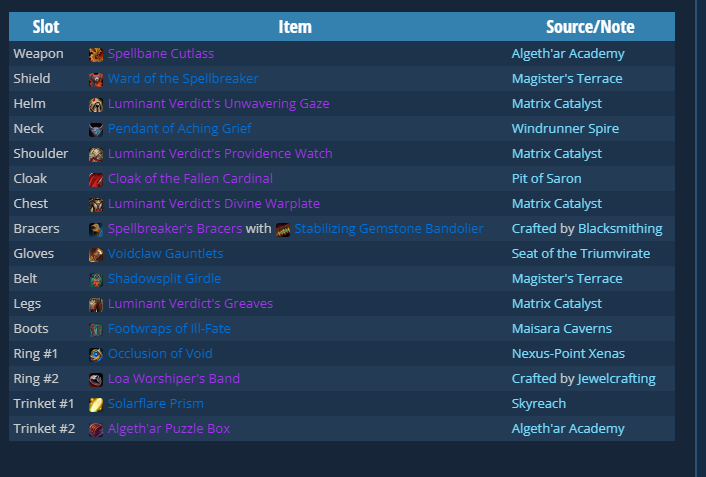Click Magister's Terrace source in Shield row
Viewport: 706px width, 477px height.
pyautogui.click(x=567, y=78)
